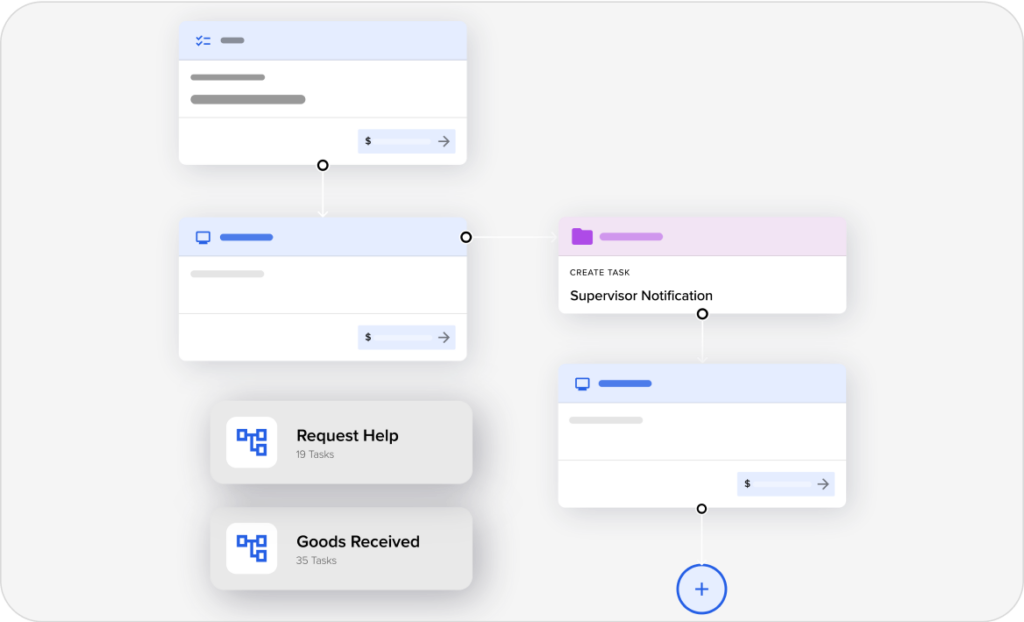Click the dollar sign in the top card field

368,141
